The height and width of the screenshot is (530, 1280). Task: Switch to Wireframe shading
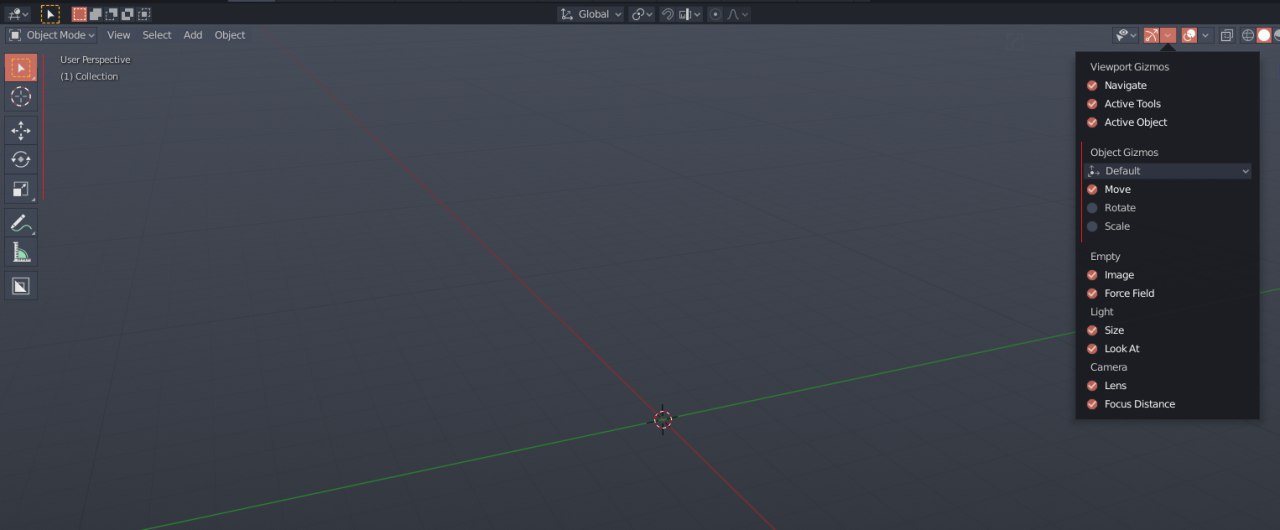click(x=1248, y=35)
